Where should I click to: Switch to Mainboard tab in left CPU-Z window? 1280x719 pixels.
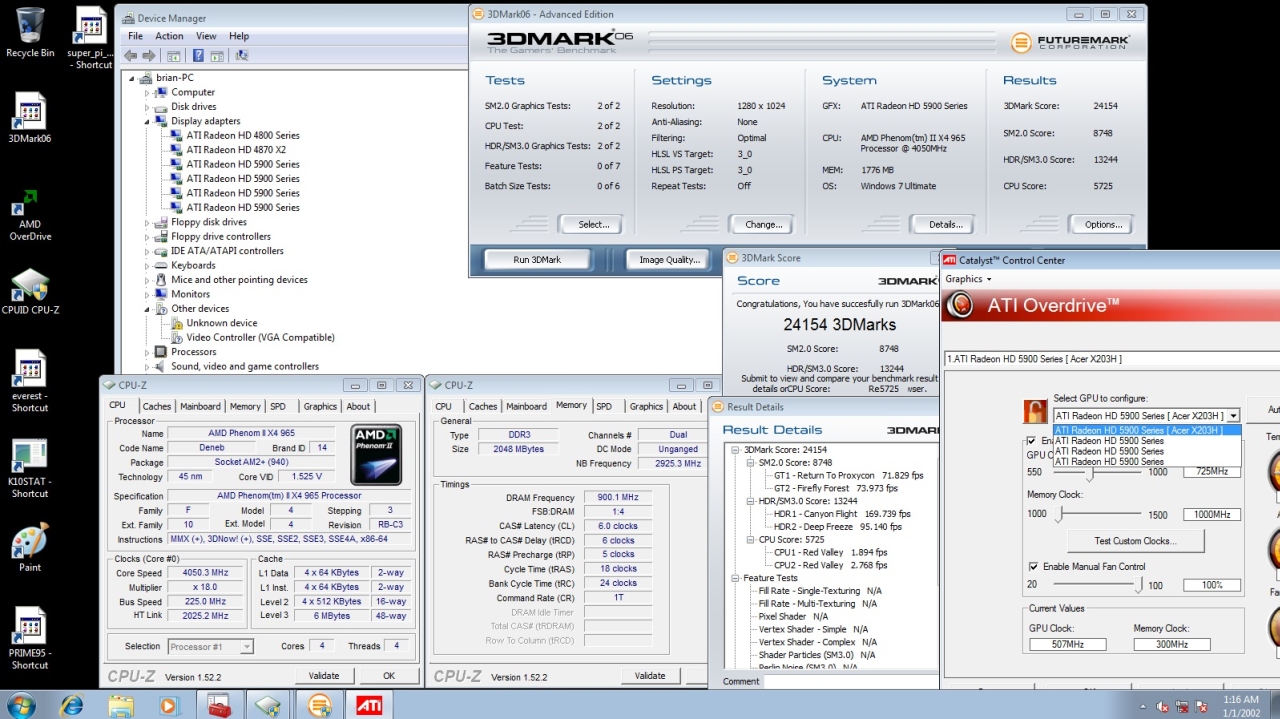pos(200,406)
